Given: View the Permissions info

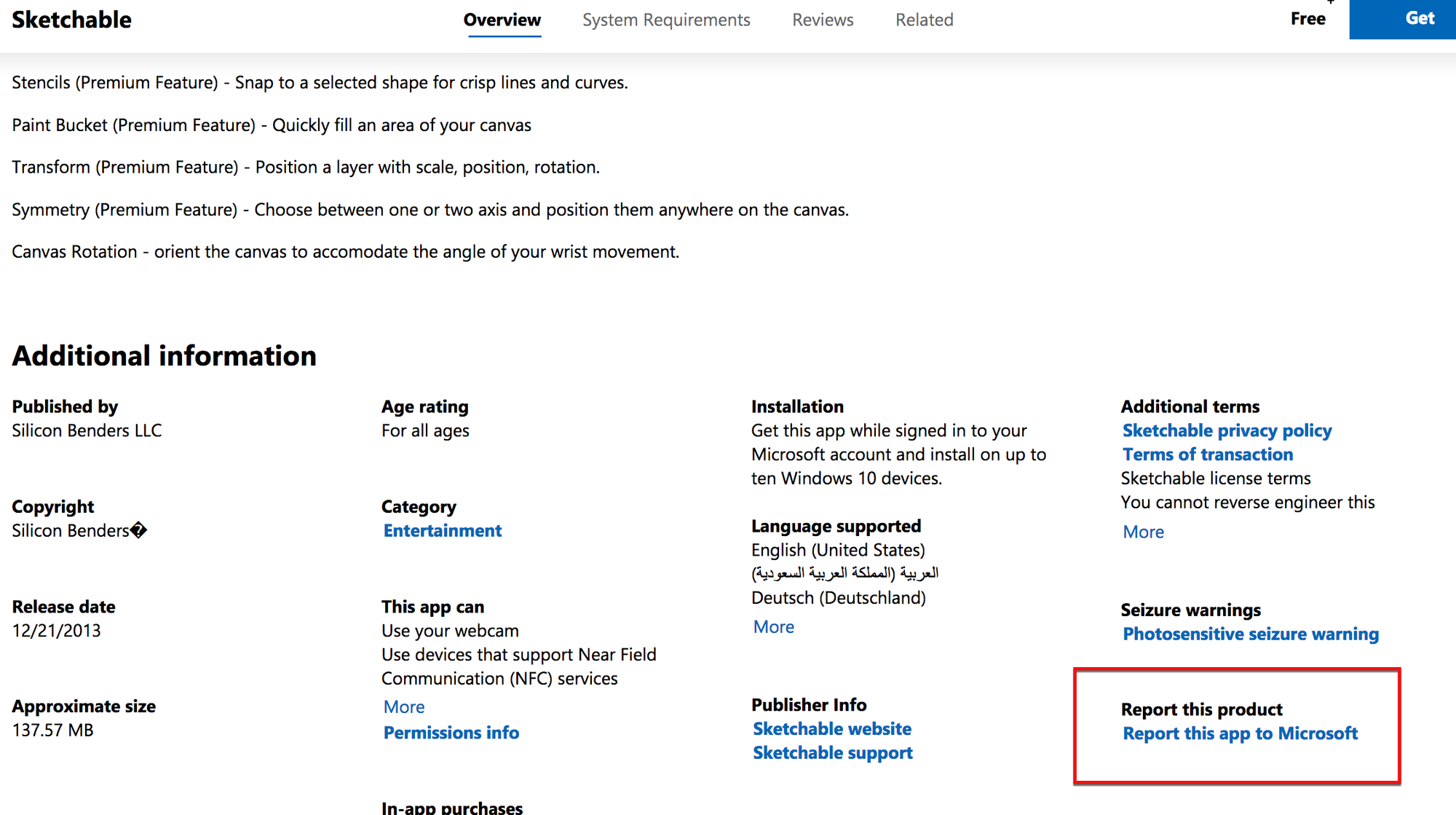Looking at the screenshot, I should [x=451, y=732].
